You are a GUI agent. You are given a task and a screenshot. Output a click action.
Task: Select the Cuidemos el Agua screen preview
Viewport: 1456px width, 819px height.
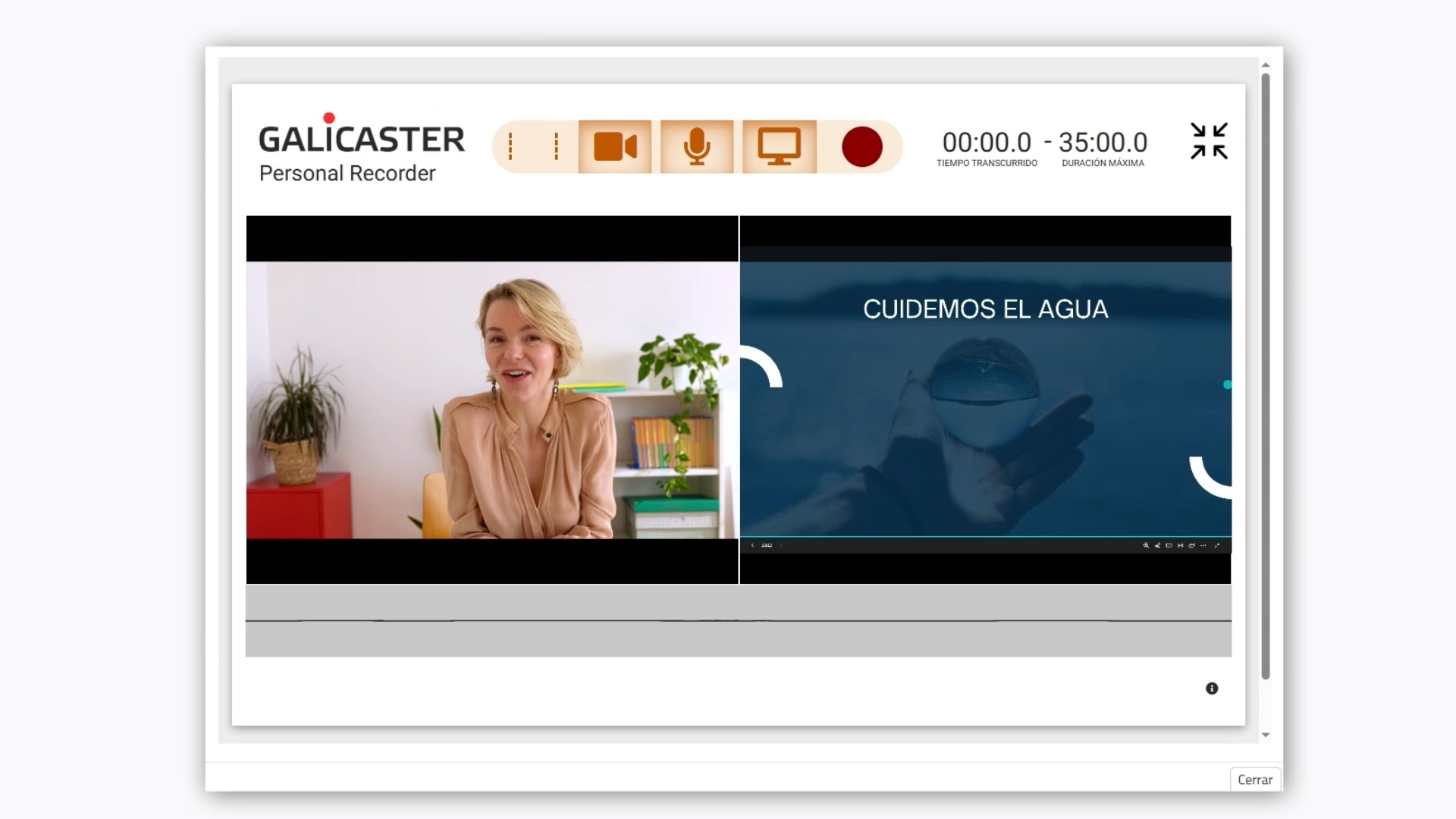985,400
